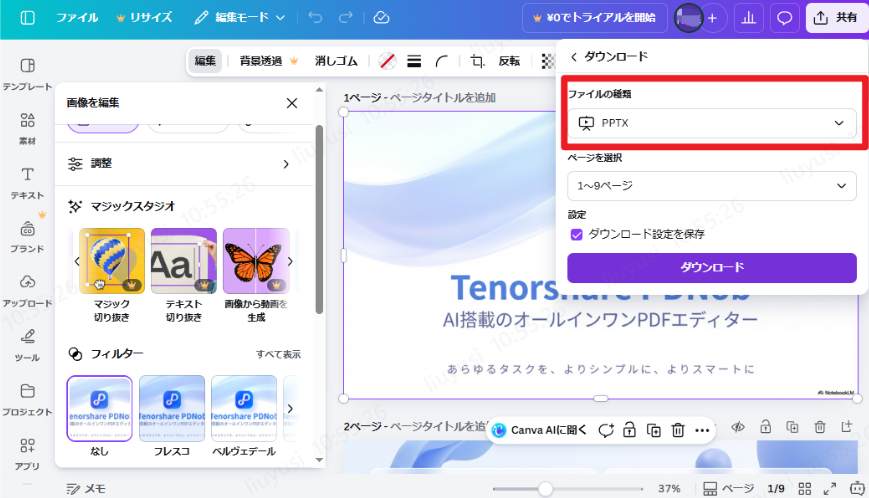Select 画像から動画を生成 butterfly thumbnail
Image resolution: width=869 pixels, height=498 pixels.
click(x=256, y=261)
